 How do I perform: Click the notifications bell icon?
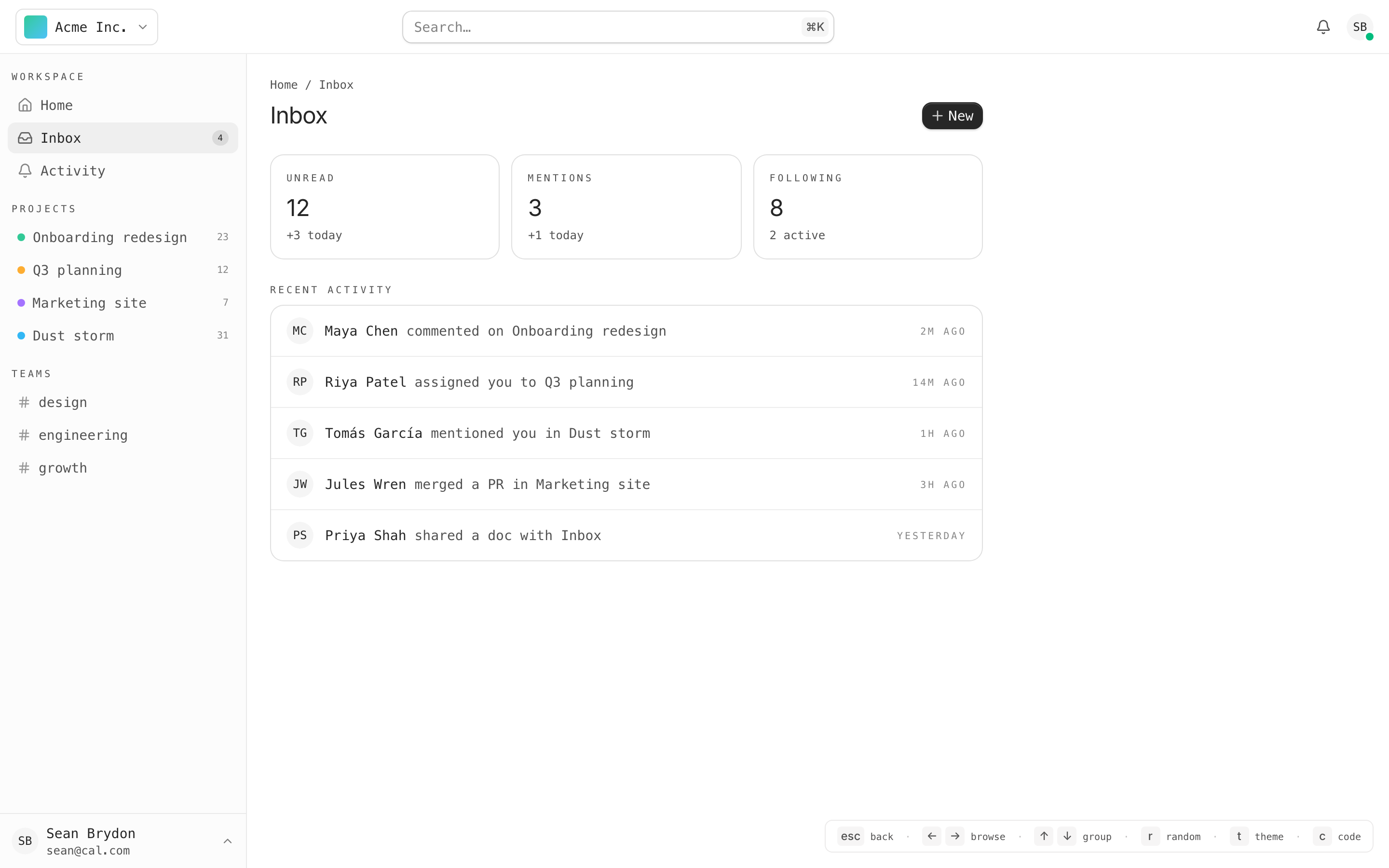(1323, 27)
